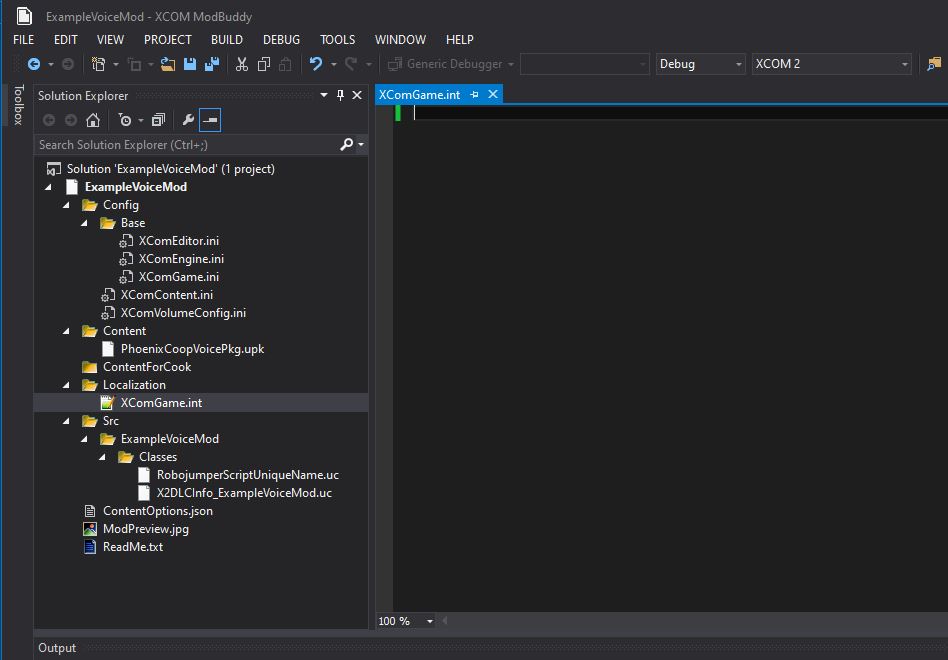Click the Save All toolbar icon
This screenshot has width=948, height=660.
pos(211,64)
